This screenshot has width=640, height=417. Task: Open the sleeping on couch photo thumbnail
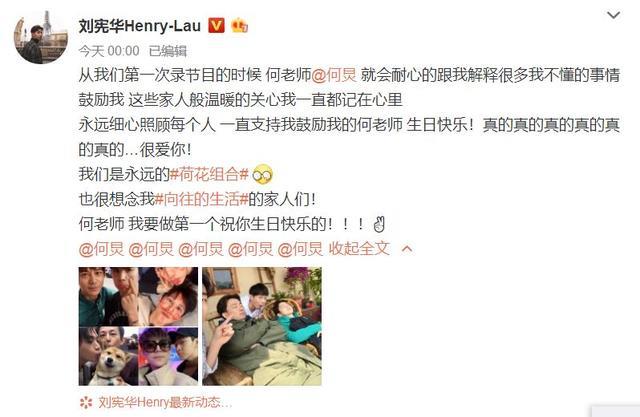(x=262, y=326)
